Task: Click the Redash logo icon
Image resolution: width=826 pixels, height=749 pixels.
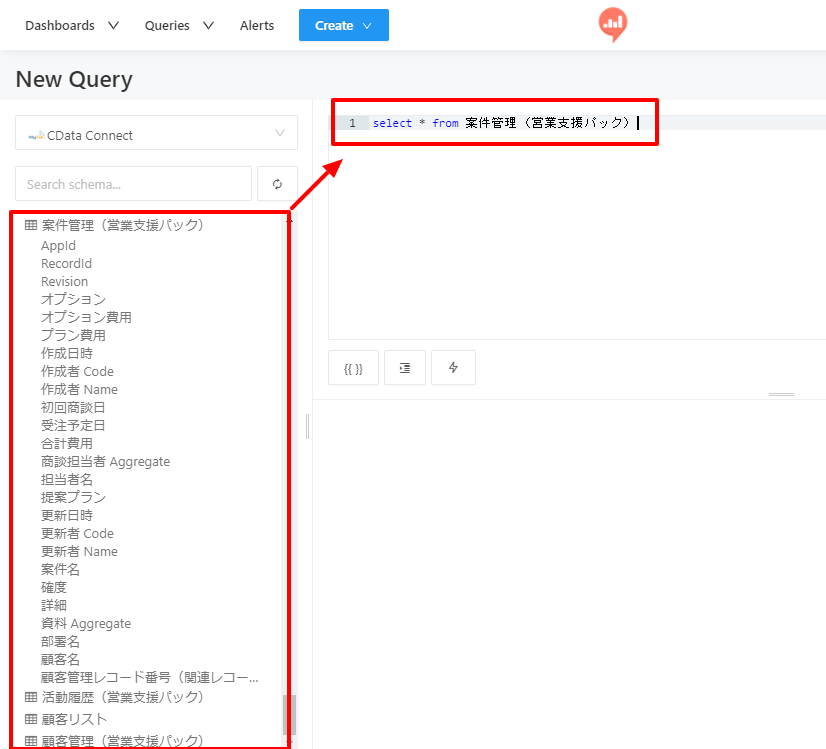Action: tap(613, 24)
